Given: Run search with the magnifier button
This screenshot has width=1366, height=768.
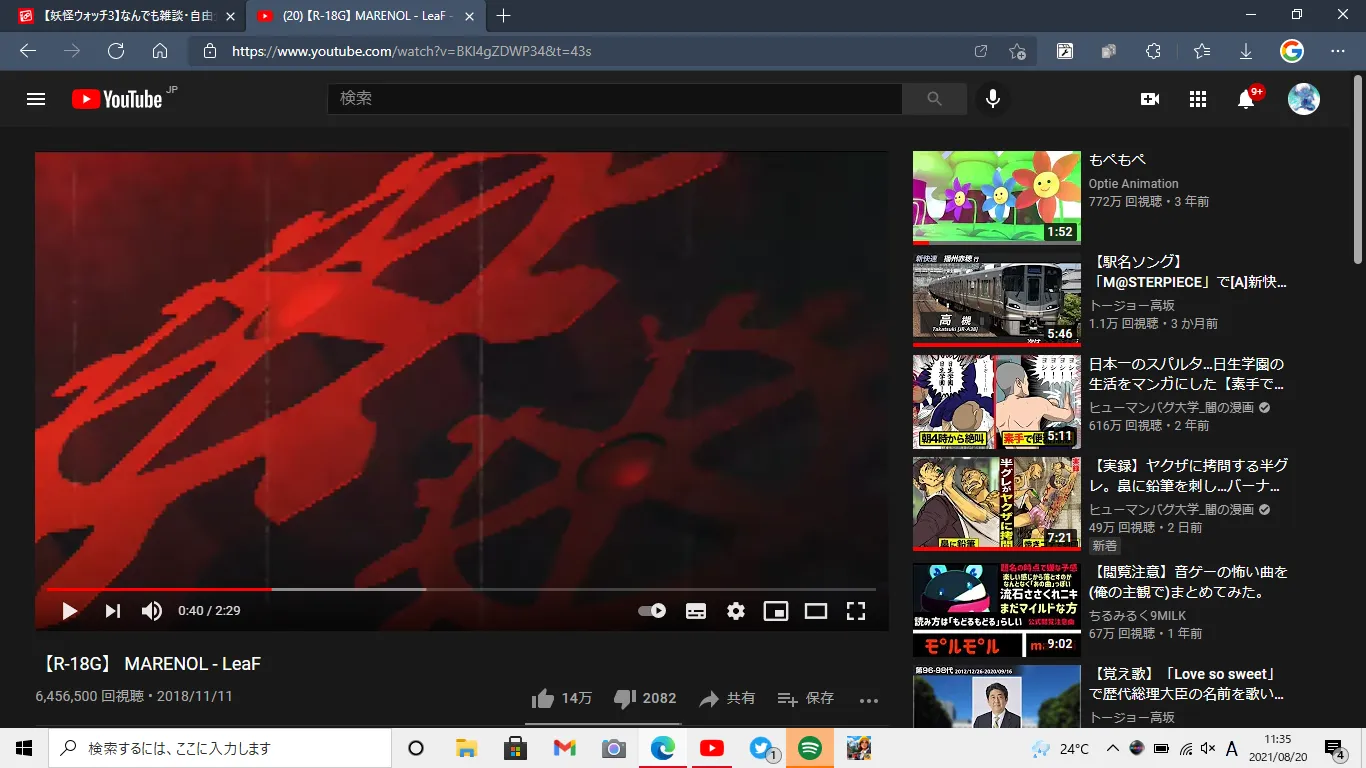Looking at the screenshot, I should click(x=934, y=99).
